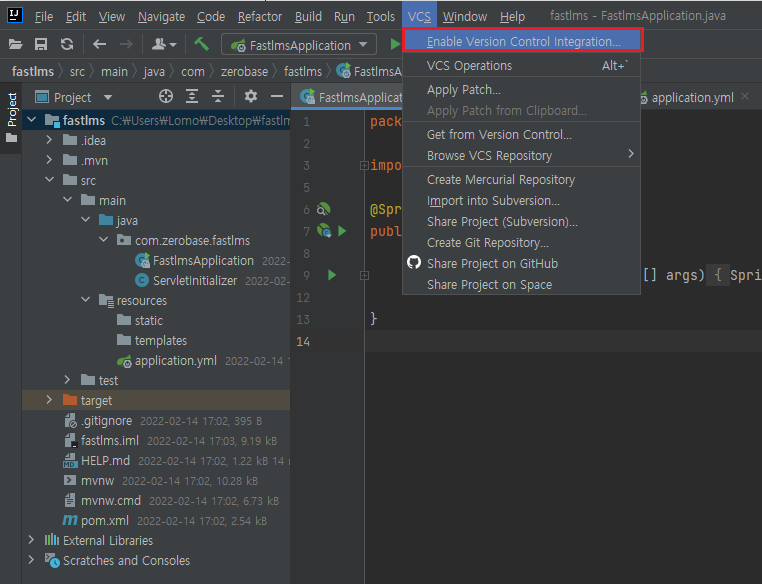762x584 pixels.
Task: Hide the Project panel with minus icon
Action: [x=277, y=97]
